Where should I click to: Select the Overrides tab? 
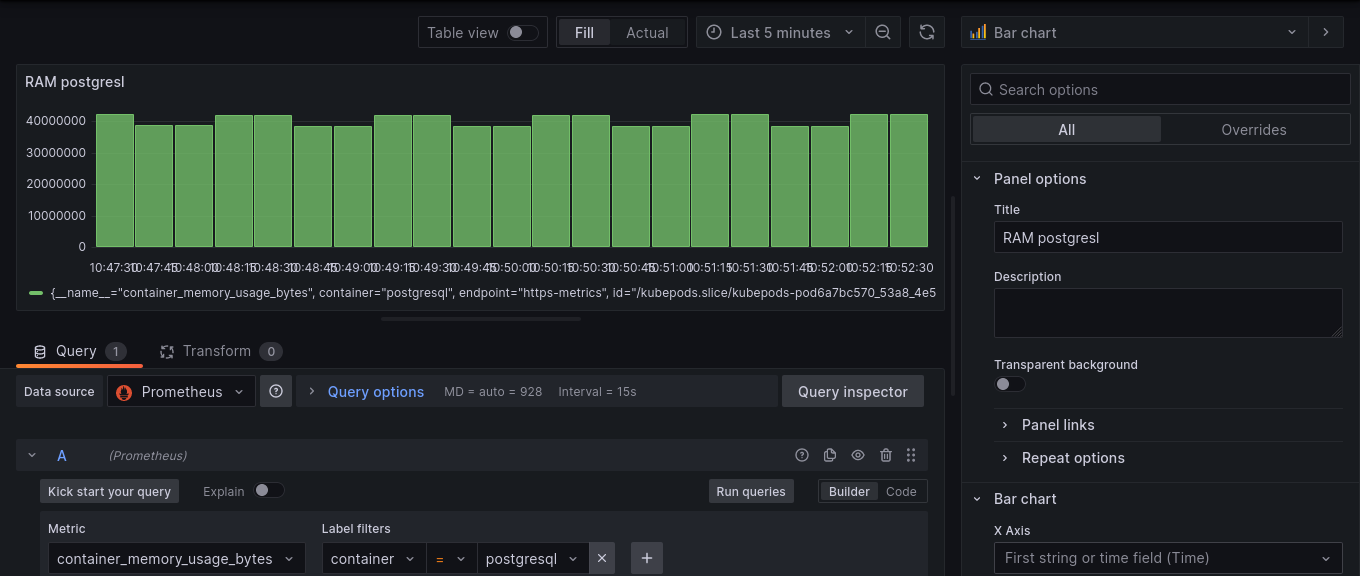[1253, 129]
